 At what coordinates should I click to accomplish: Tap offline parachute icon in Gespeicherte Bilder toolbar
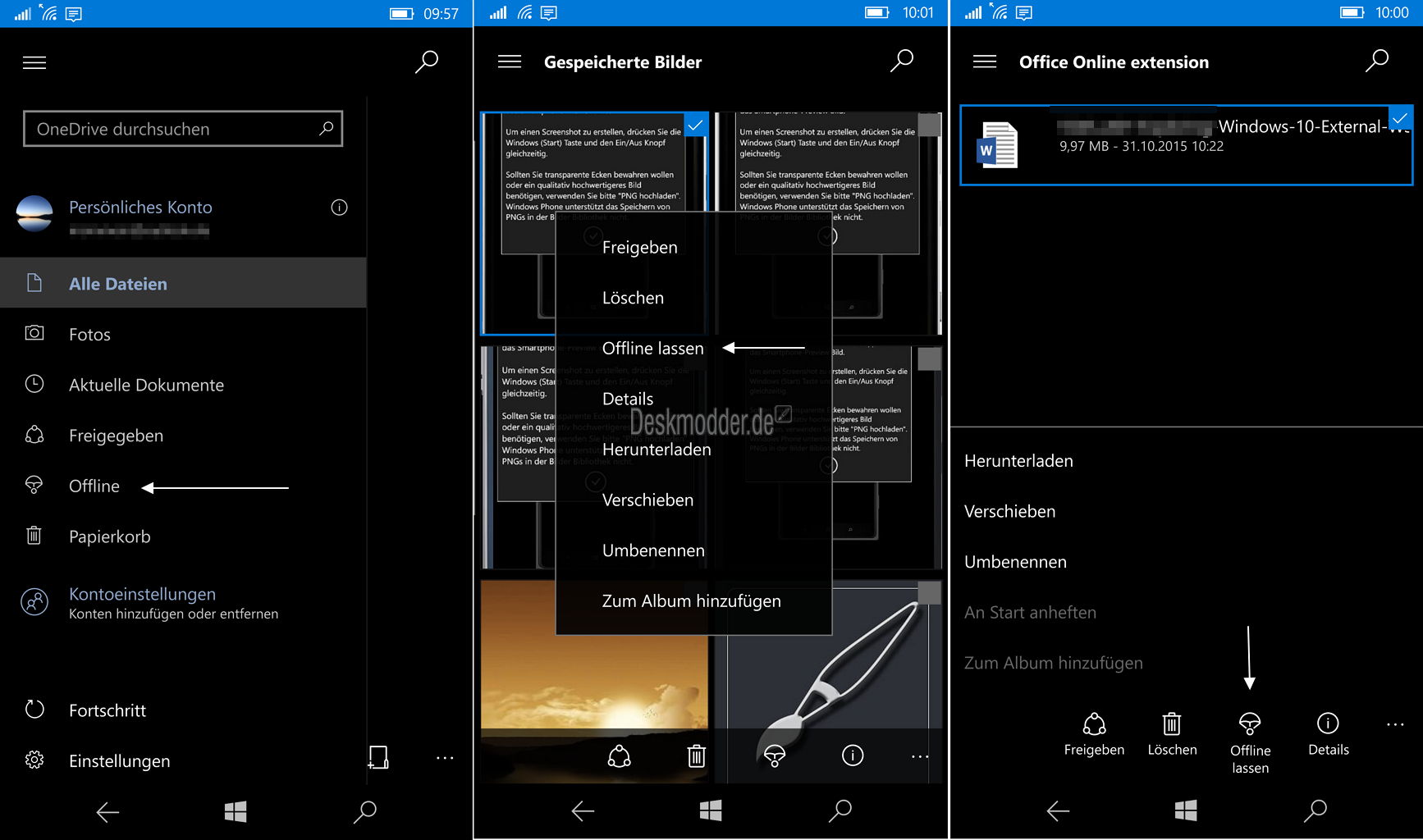(774, 756)
